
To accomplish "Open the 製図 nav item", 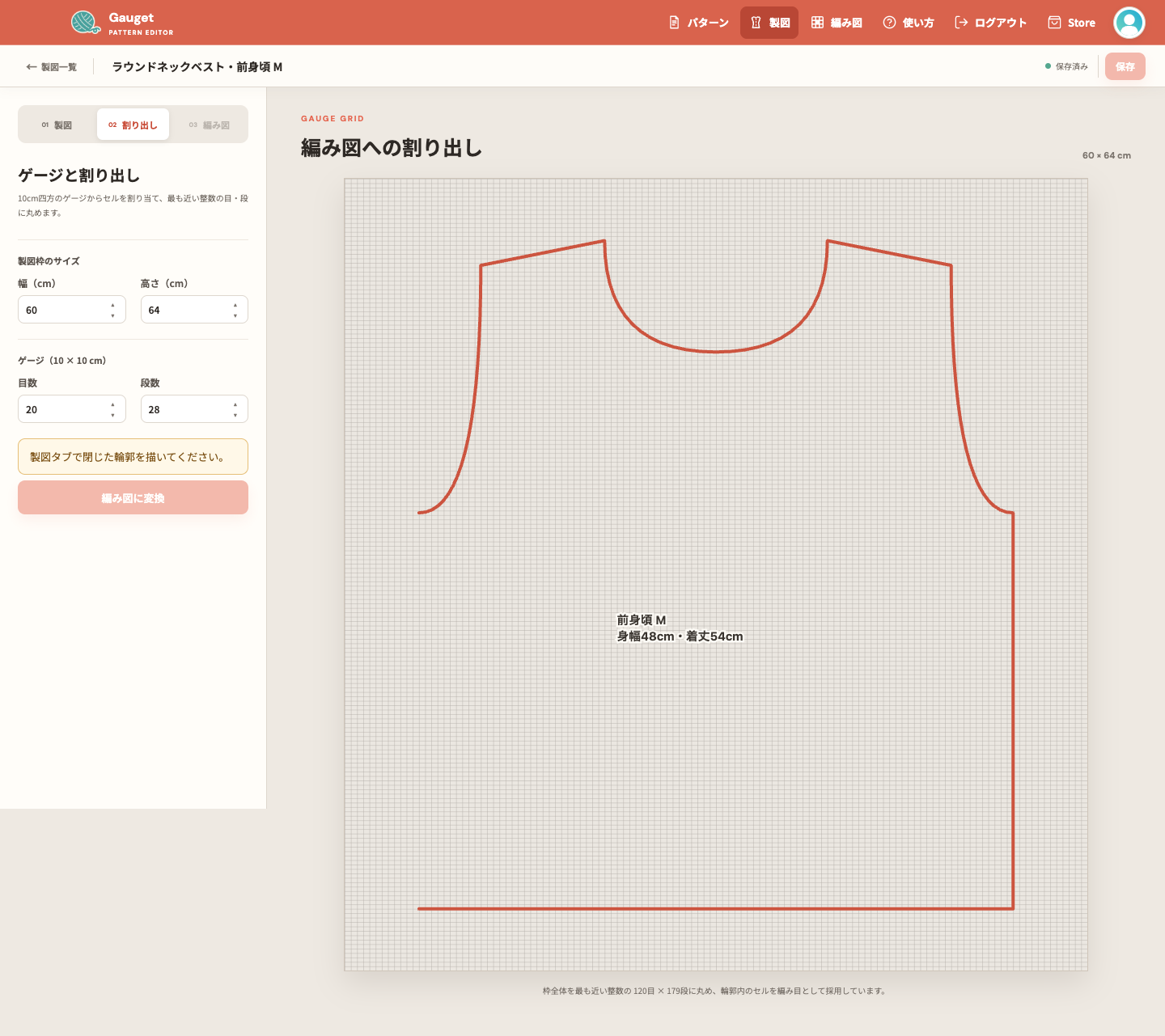I will pos(769,23).
